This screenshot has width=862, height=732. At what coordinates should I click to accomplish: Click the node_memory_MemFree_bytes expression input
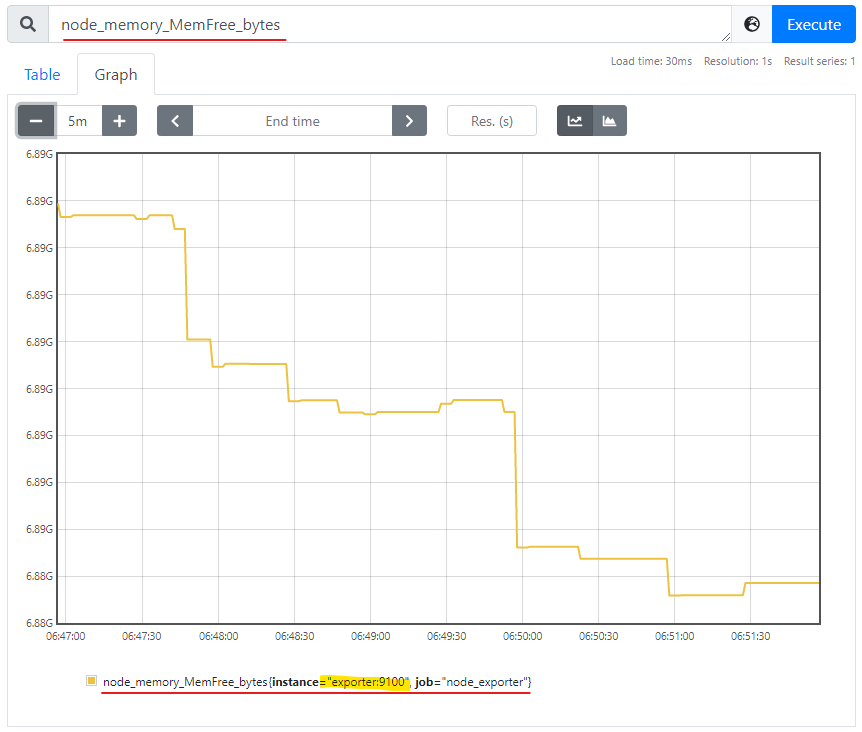[x=390, y=24]
